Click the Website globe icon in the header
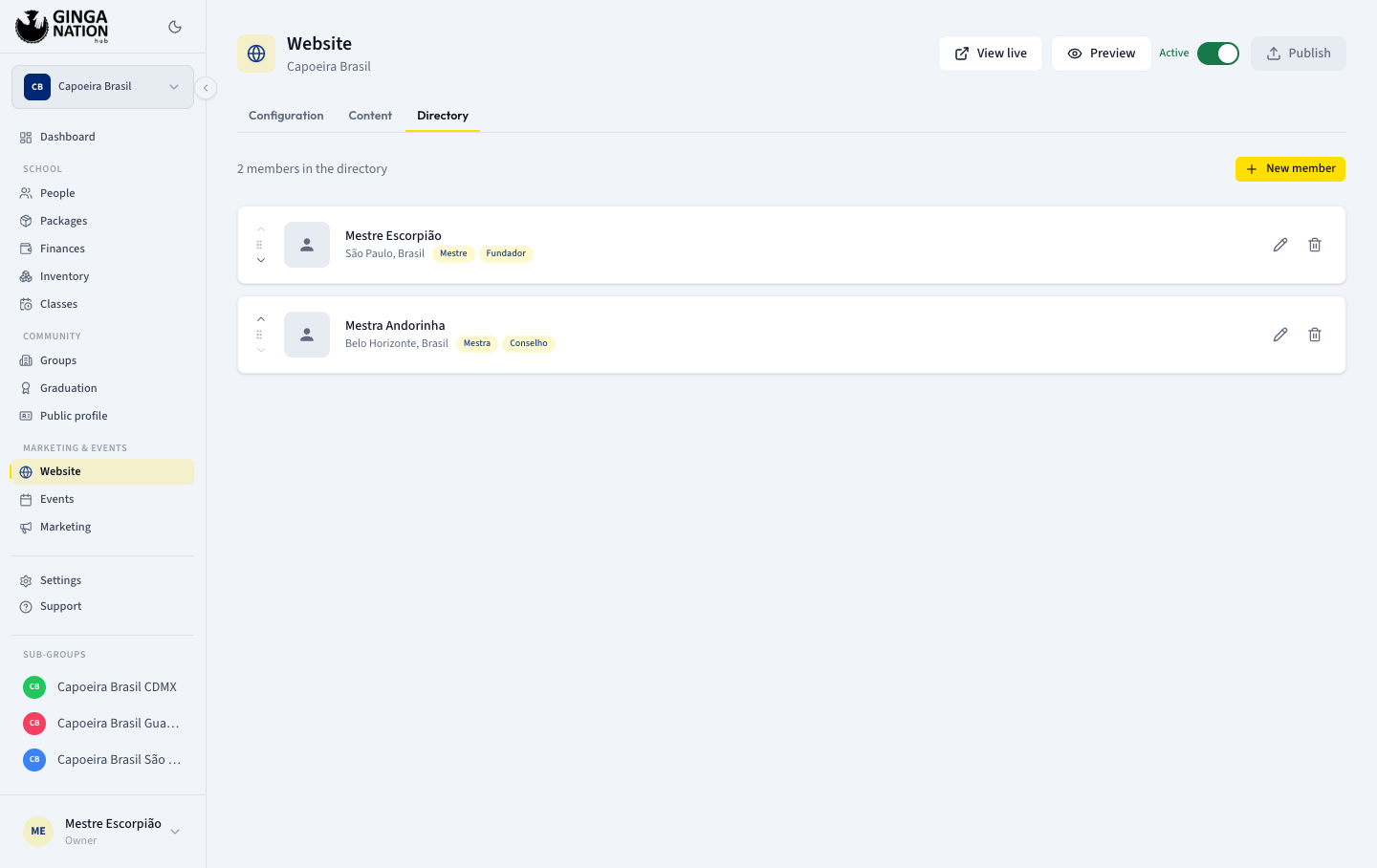The width and height of the screenshot is (1377, 868). click(256, 54)
